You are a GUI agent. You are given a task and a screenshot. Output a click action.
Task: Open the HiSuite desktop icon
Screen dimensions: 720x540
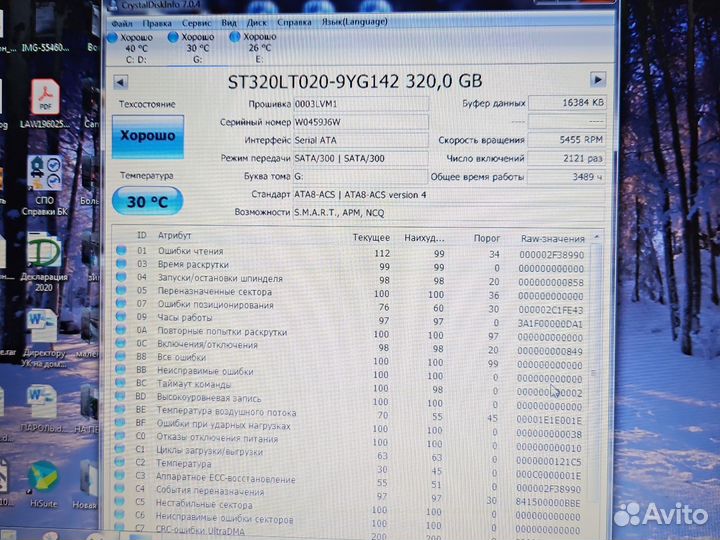pos(43,485)
